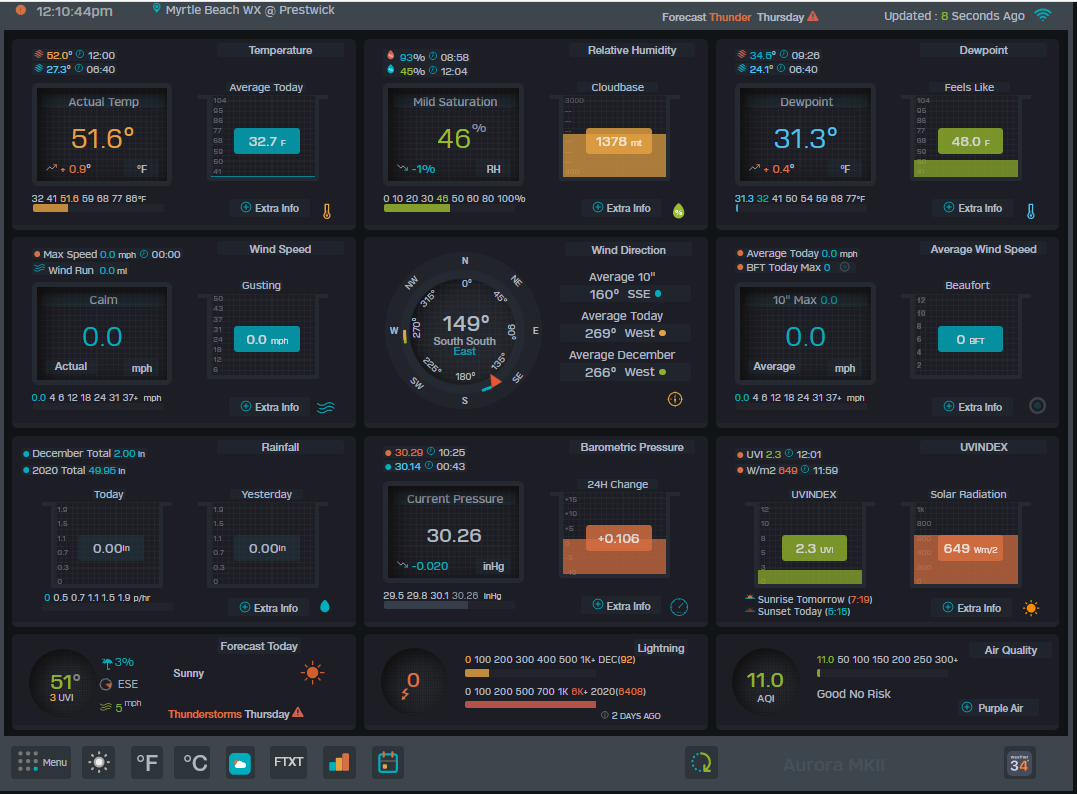Image resolution: width=1077 pixels, height=794 pixels.
Task: Click the clock icon next to BFT Today Max
Action: point(845,267)
